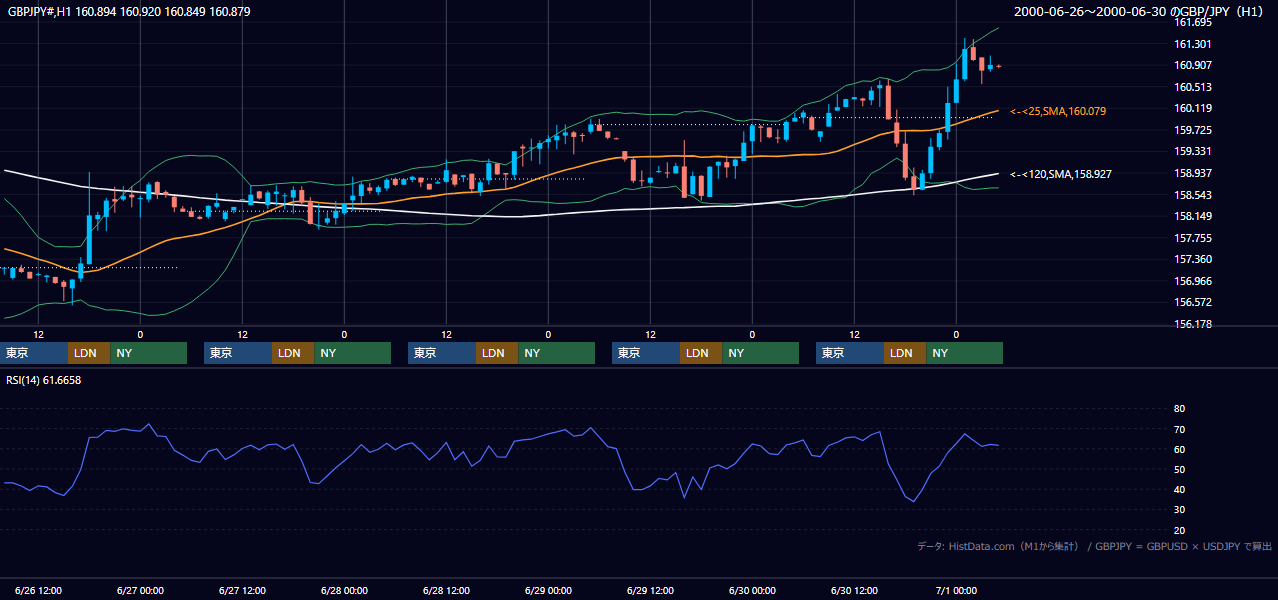Select the 25 SMA label 160.079

pos(1058,111)
